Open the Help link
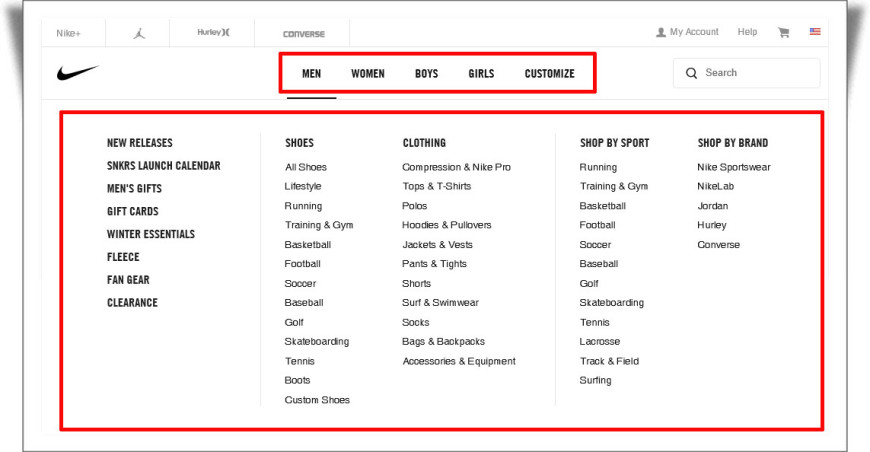Image resolution: width=870 pixels, height=452 pixels. coord(747,32)
